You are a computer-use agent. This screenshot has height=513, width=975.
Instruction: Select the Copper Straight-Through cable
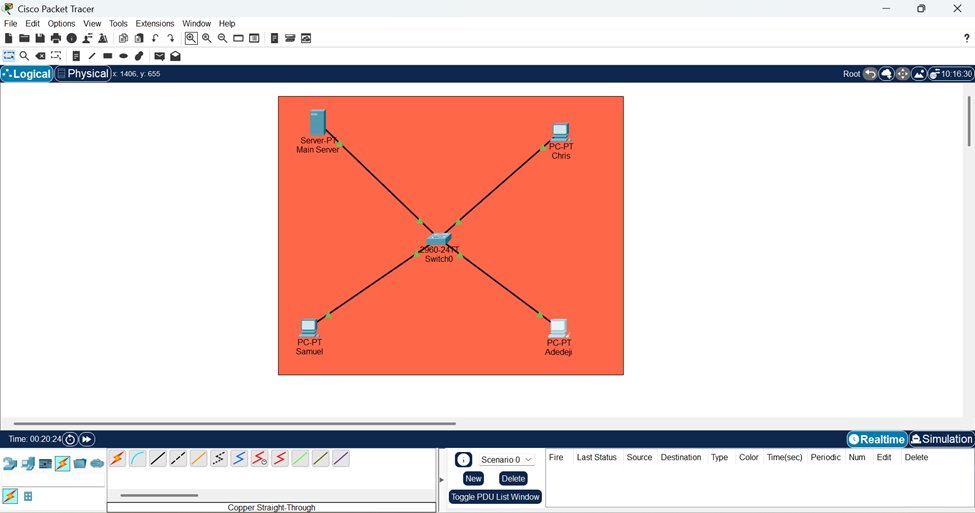pos(158,459)
